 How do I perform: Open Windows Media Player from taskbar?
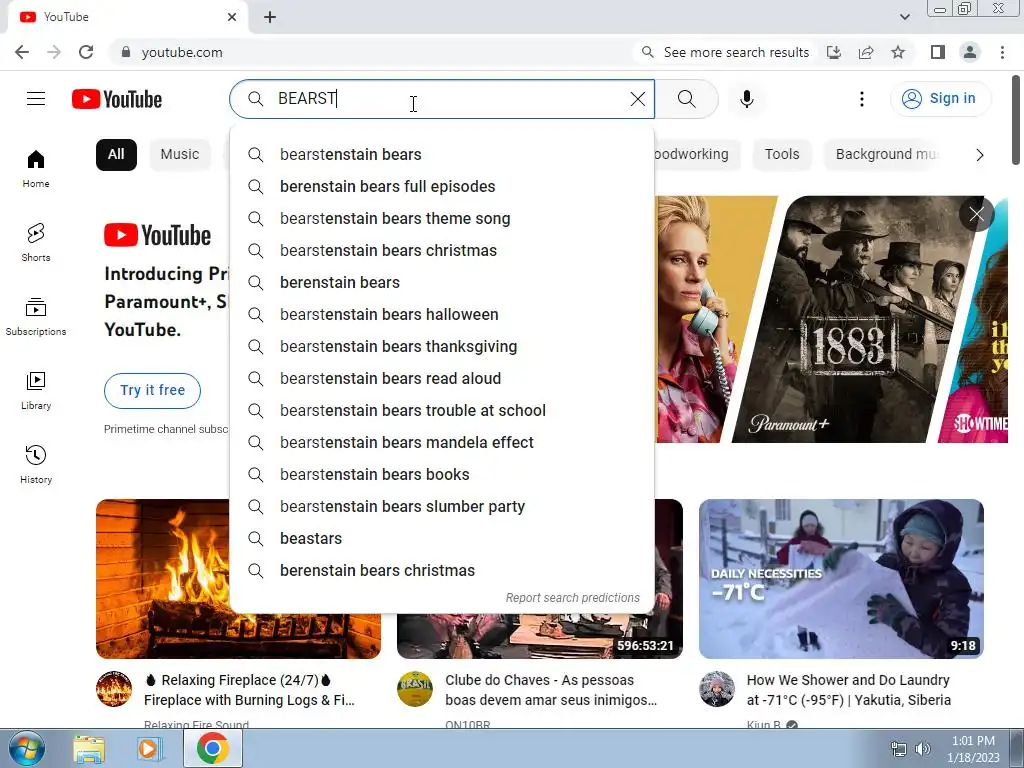[x=150, y=749]
